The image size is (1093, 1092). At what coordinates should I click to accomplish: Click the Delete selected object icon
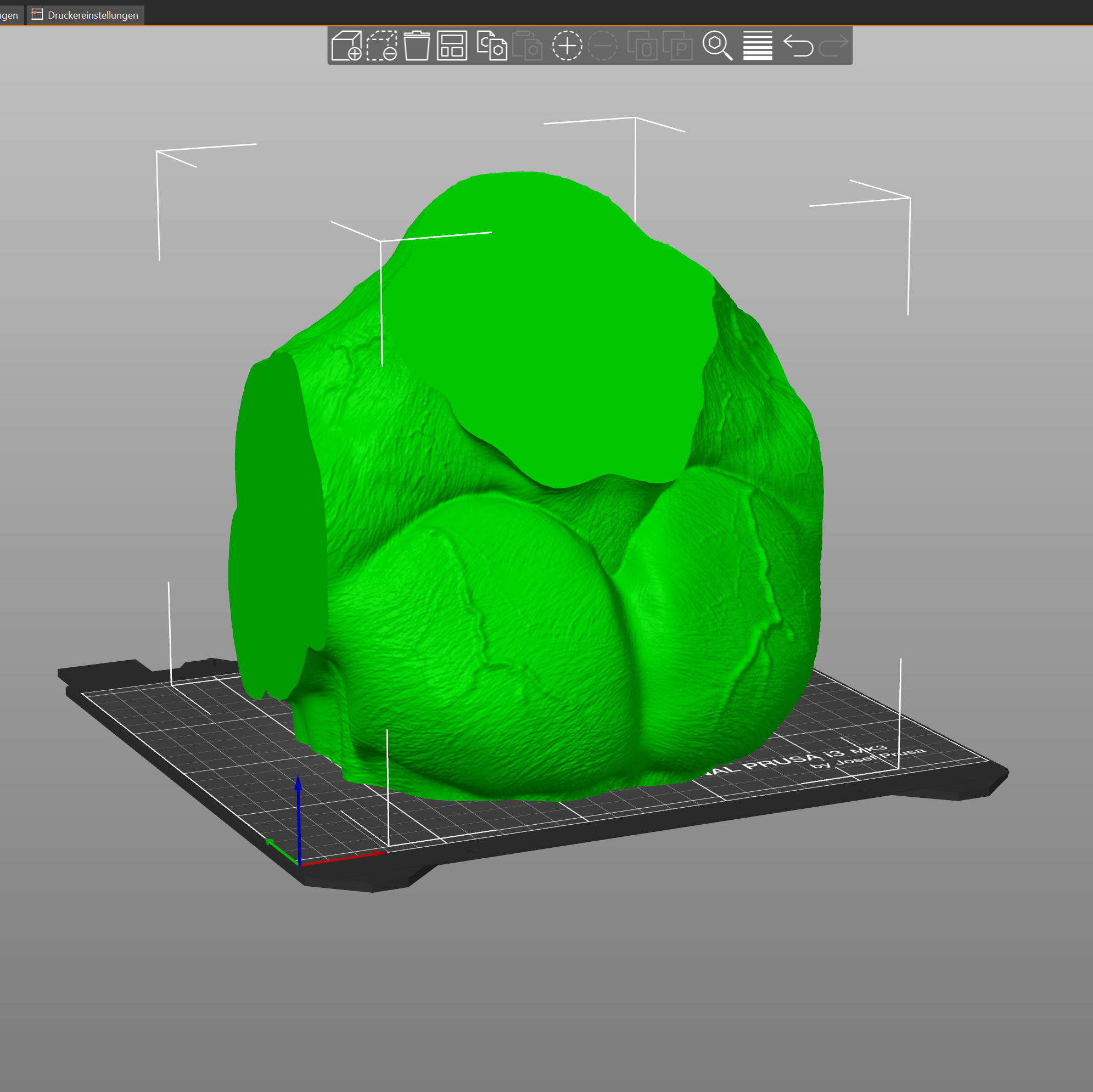click(382, 46)
